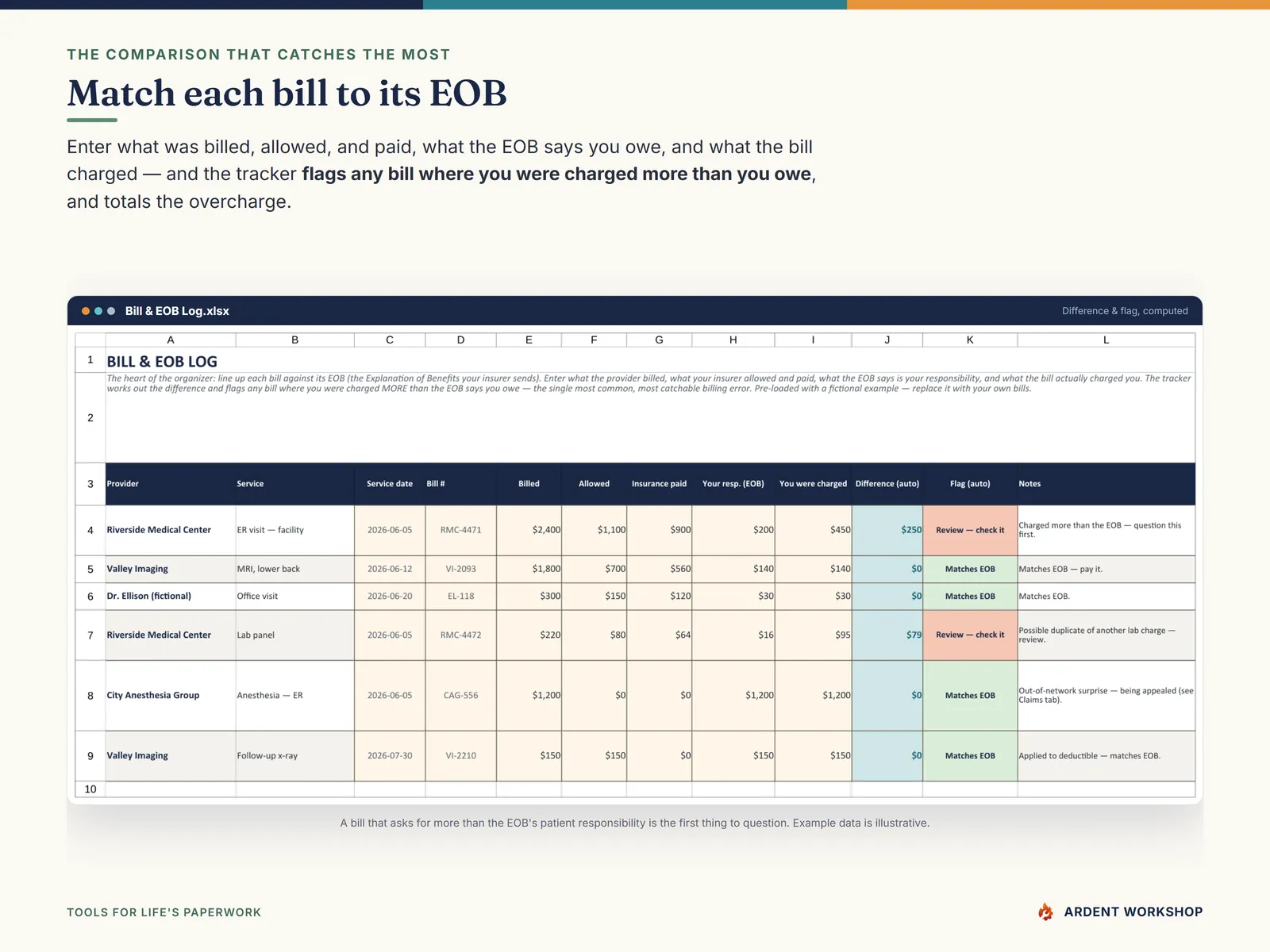Click the 'Flag (auto)' header cell

pyautogui.click(x=970, y=483)
